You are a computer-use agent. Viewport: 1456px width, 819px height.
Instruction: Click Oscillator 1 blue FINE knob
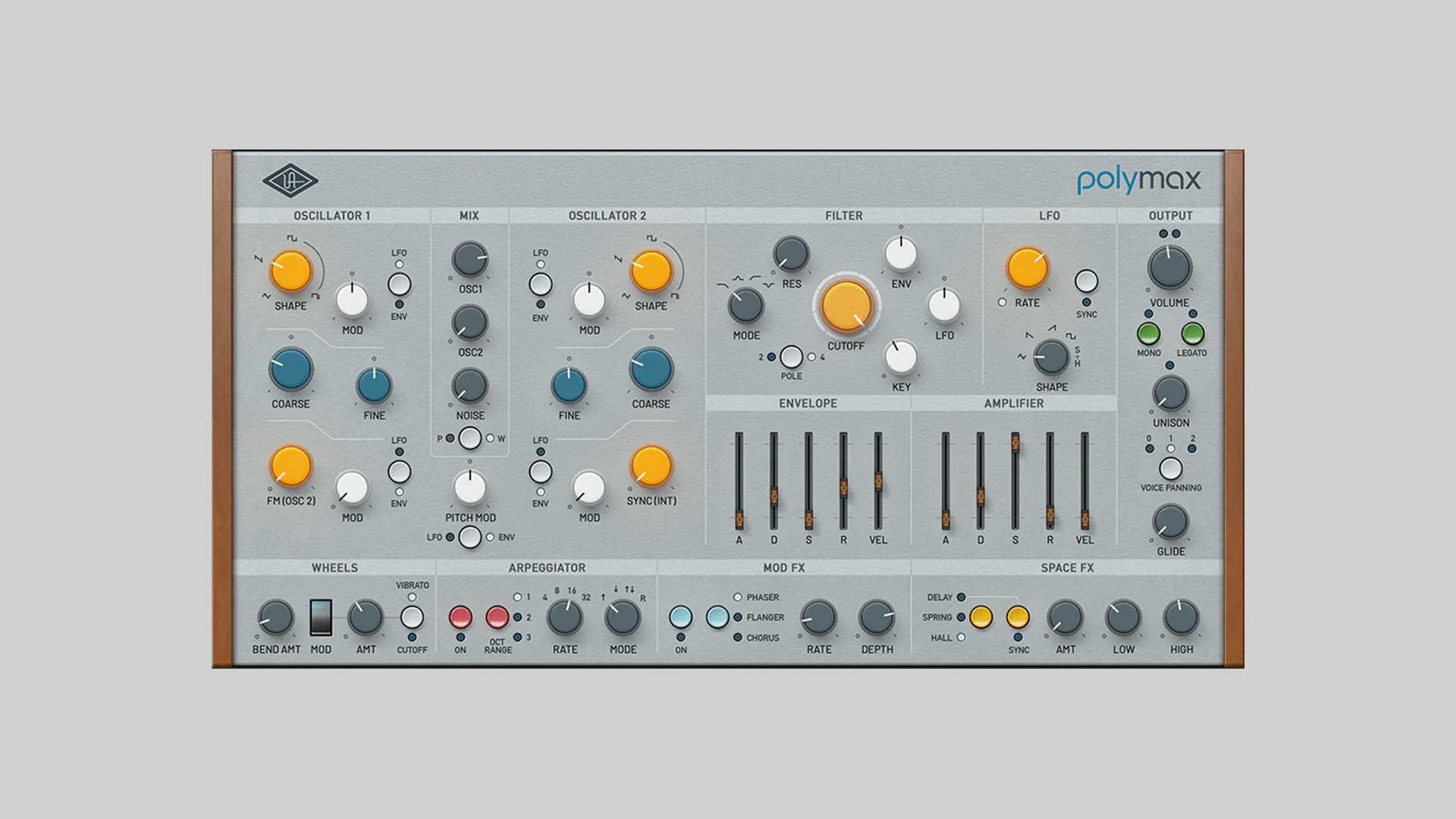[374, 386]
